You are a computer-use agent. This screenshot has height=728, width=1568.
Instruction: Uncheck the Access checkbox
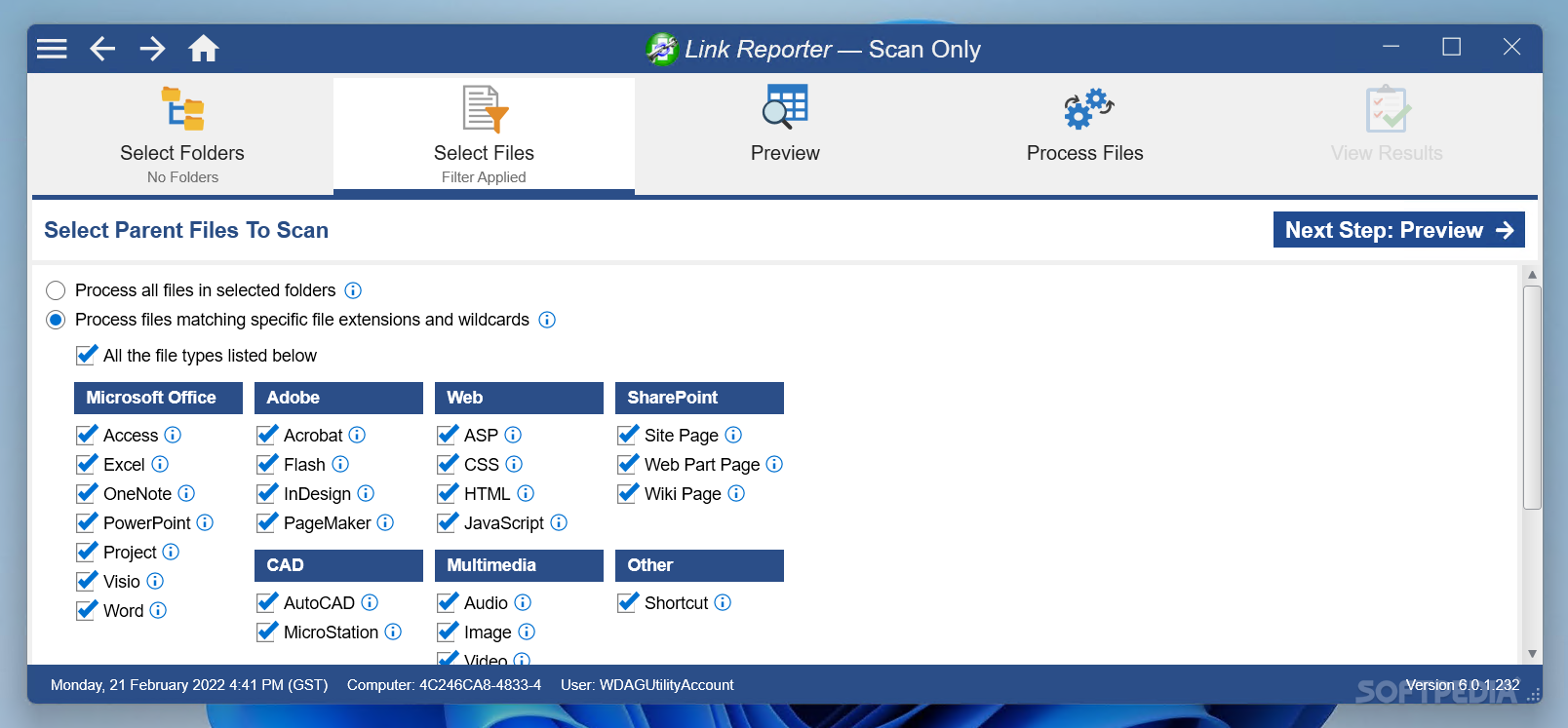coord(87,435)
